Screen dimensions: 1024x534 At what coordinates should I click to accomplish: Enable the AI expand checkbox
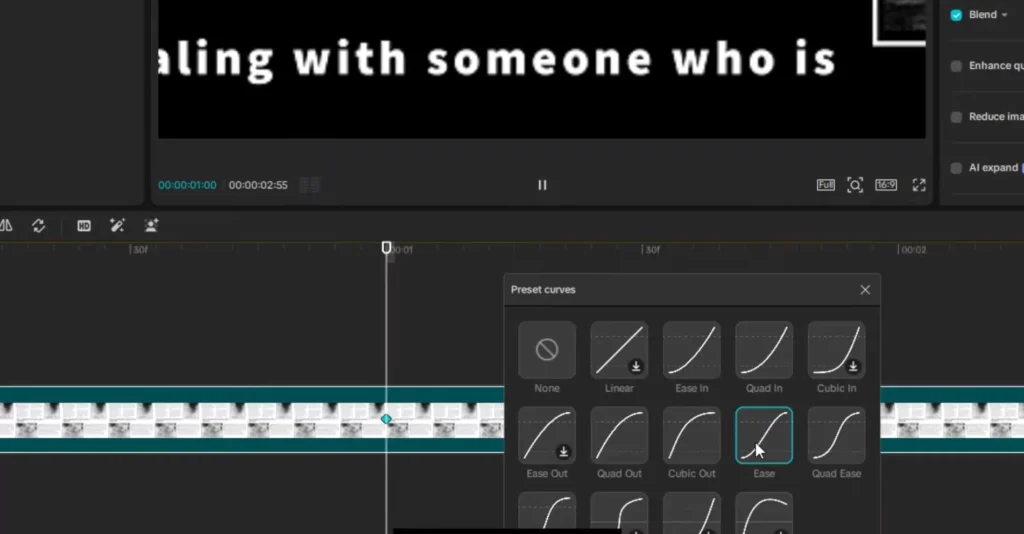coord(956,168)
